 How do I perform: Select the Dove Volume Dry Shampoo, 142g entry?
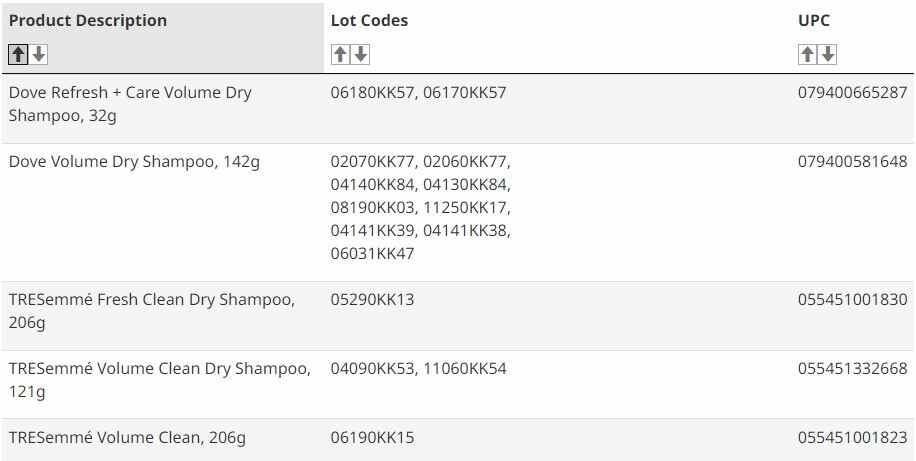point(134,162)
